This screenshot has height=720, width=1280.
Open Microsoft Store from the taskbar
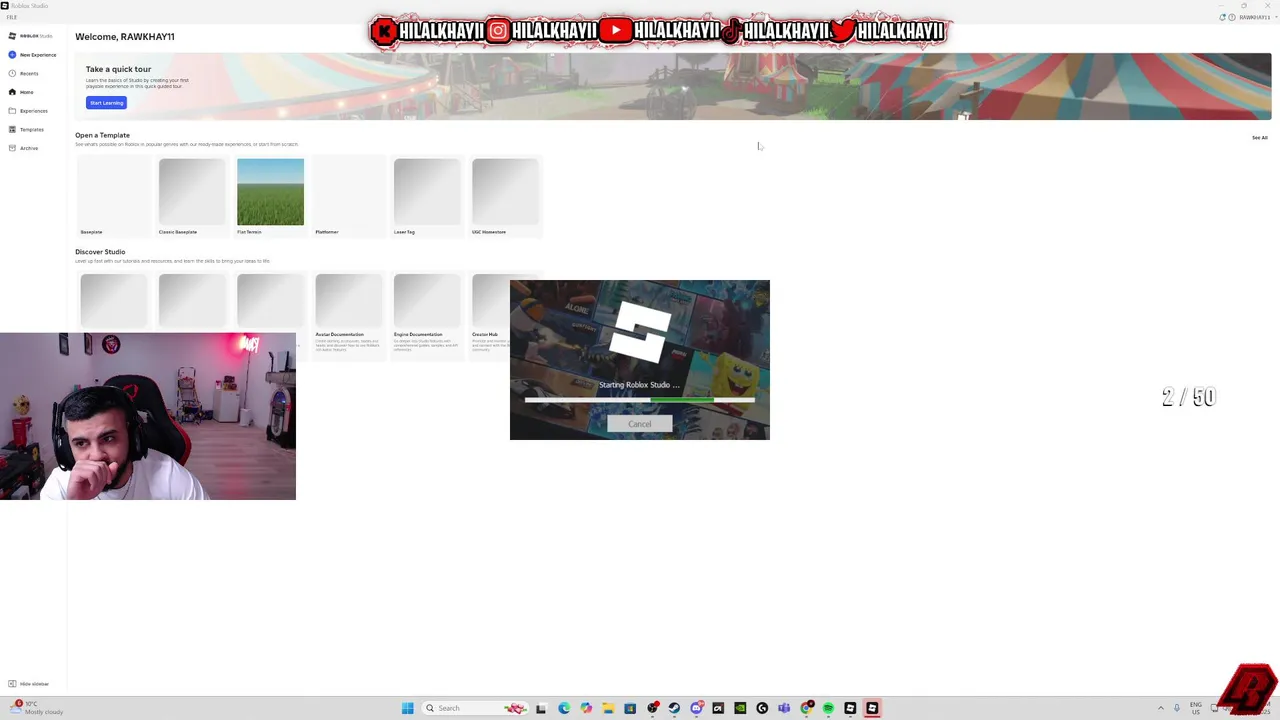tap(630, 708)
